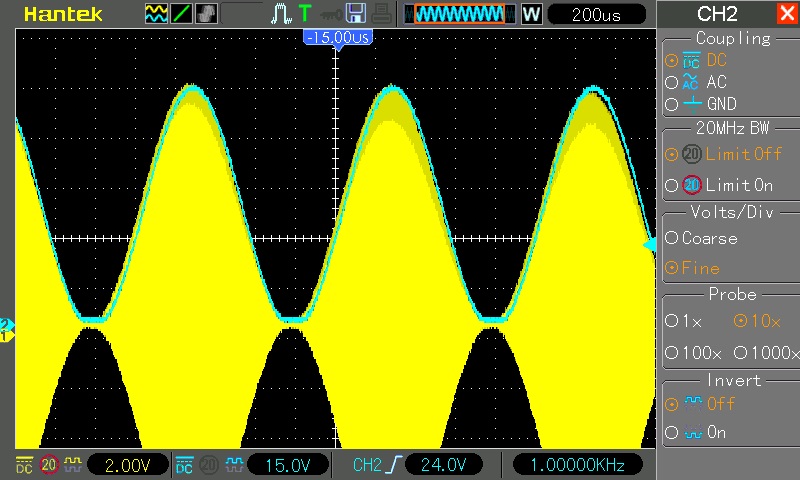Click the 200us timebase readout
This screenshot has height=480, width=800.
point(598,14)
